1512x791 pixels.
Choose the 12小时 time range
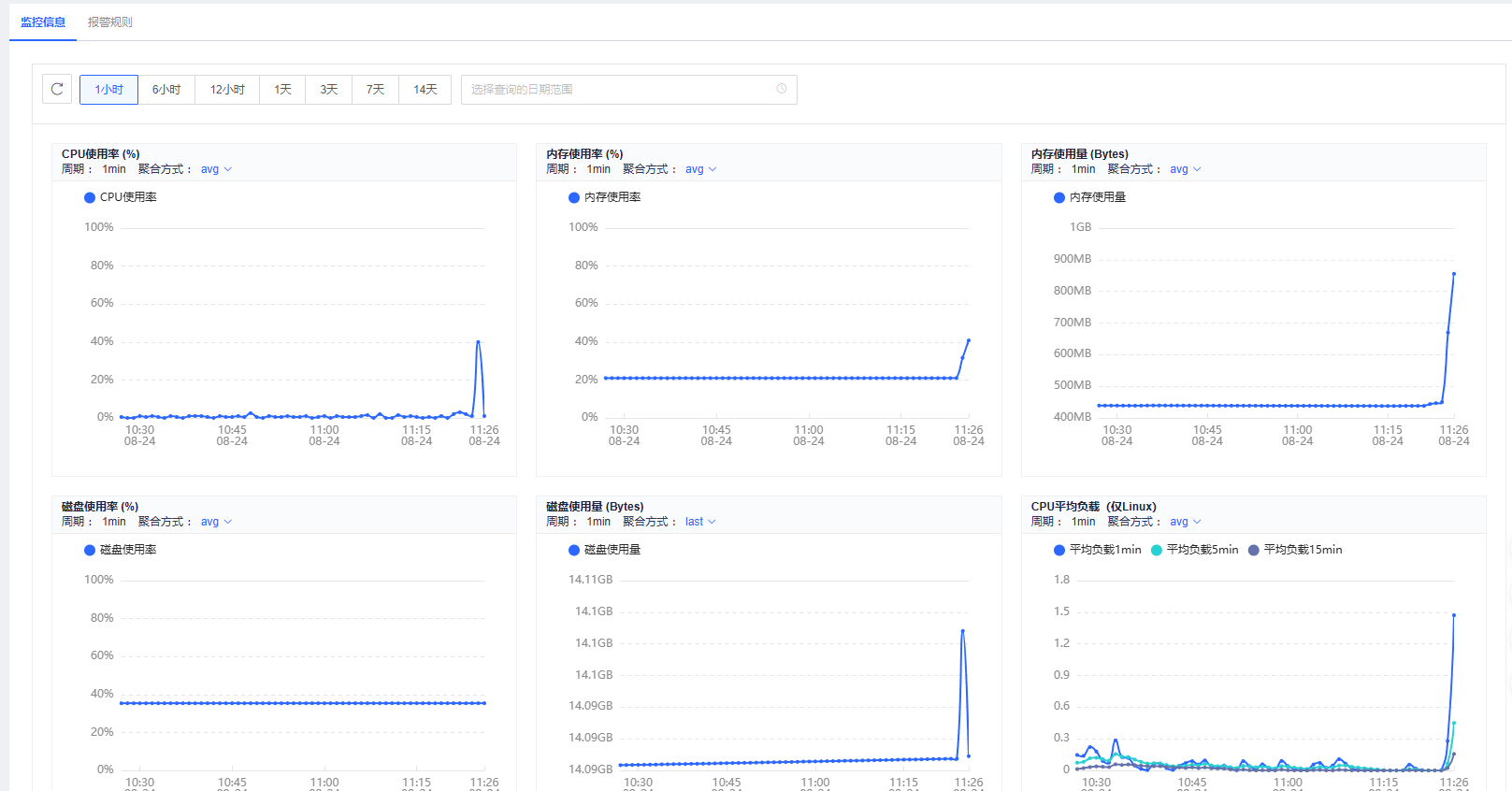[227, 90]
